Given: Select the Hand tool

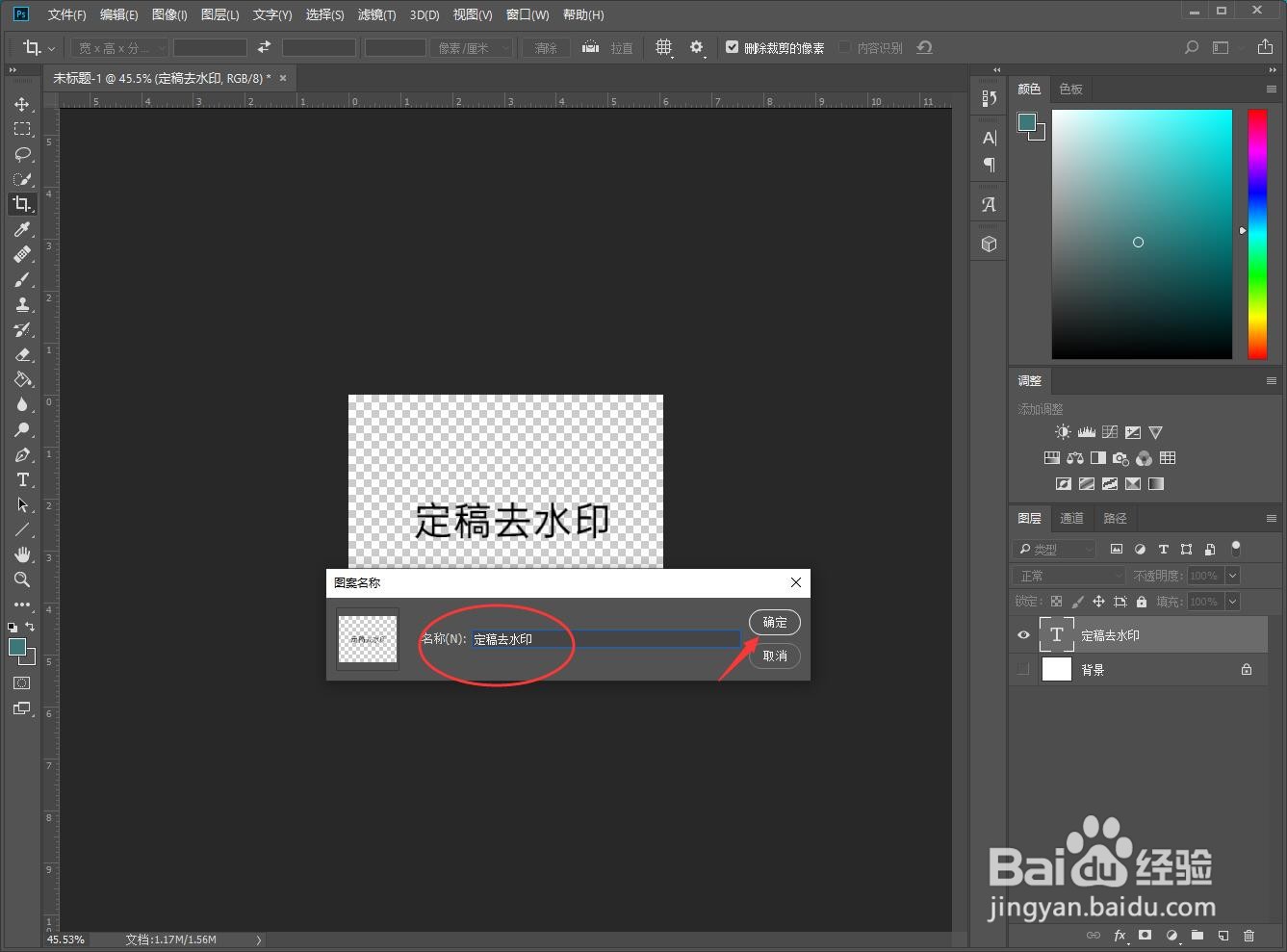Looking at the screenshot, I should pyautogui.click(x=22, y=554).
